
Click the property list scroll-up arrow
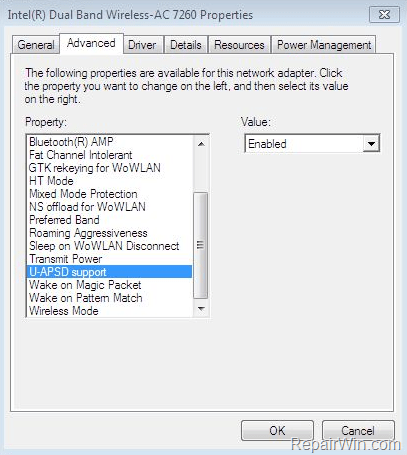tap(201, 144)
